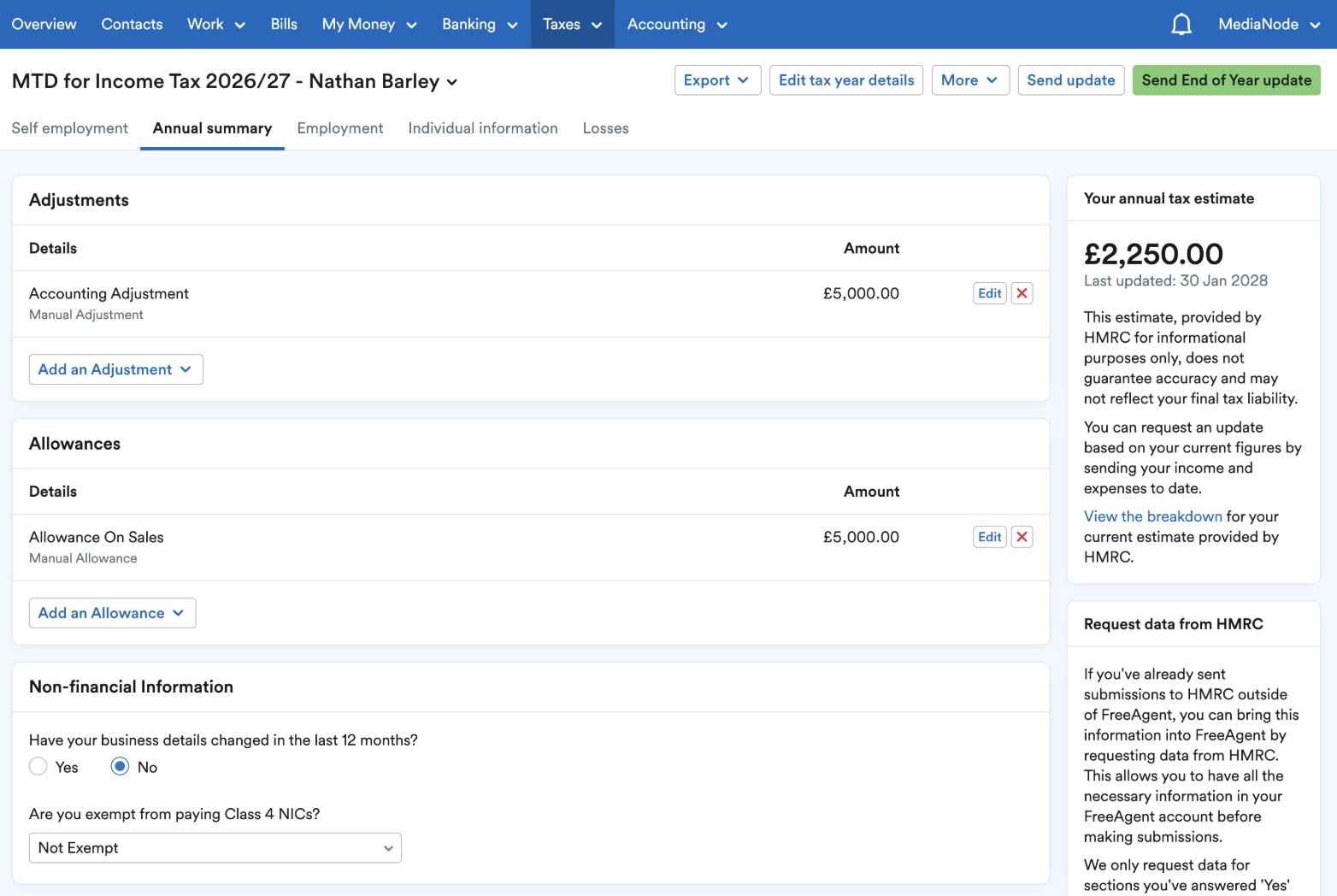The image size is (1337, 896).
Task: Click the £2,250.00 tax estimate figure
Action: [x=1153, y=254]
